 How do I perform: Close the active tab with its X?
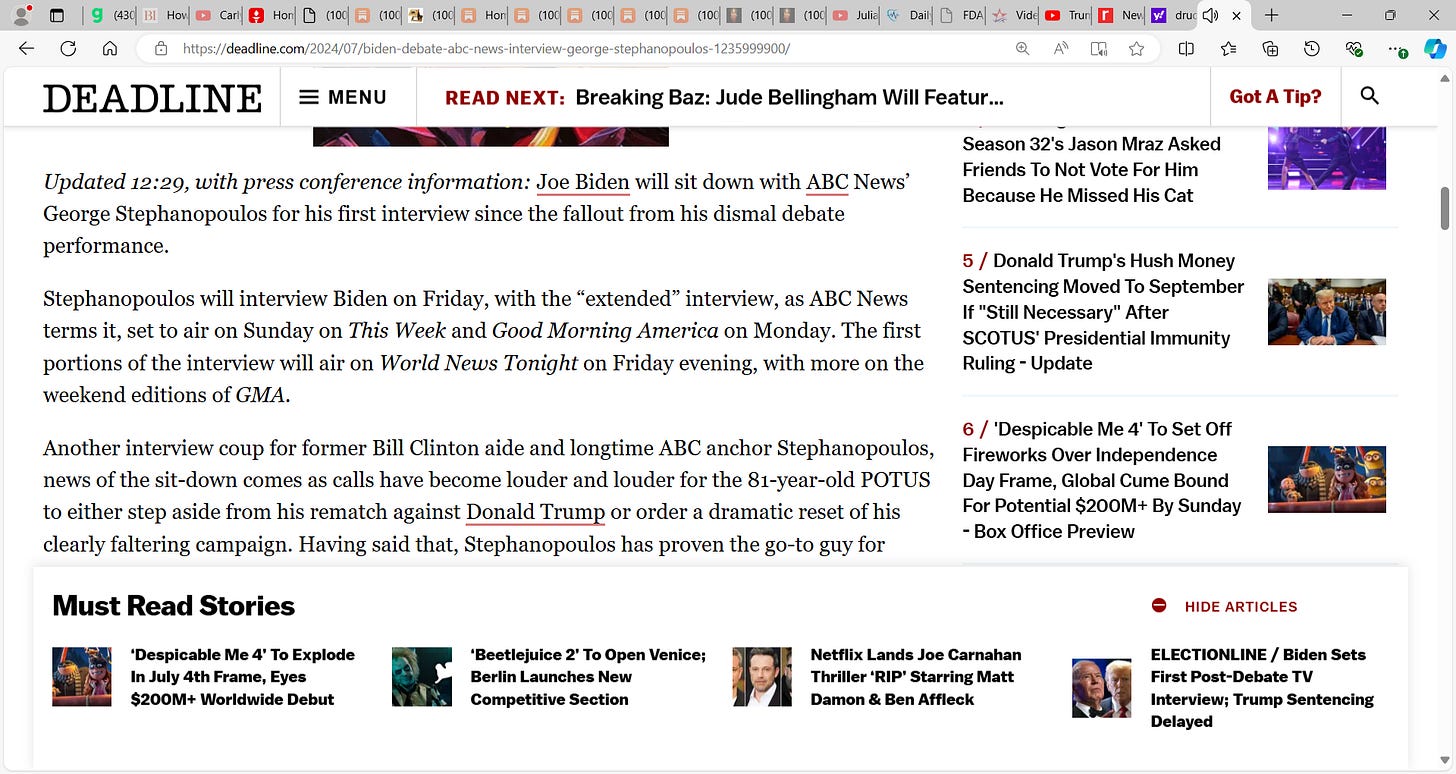click(x=1237, y=15)
